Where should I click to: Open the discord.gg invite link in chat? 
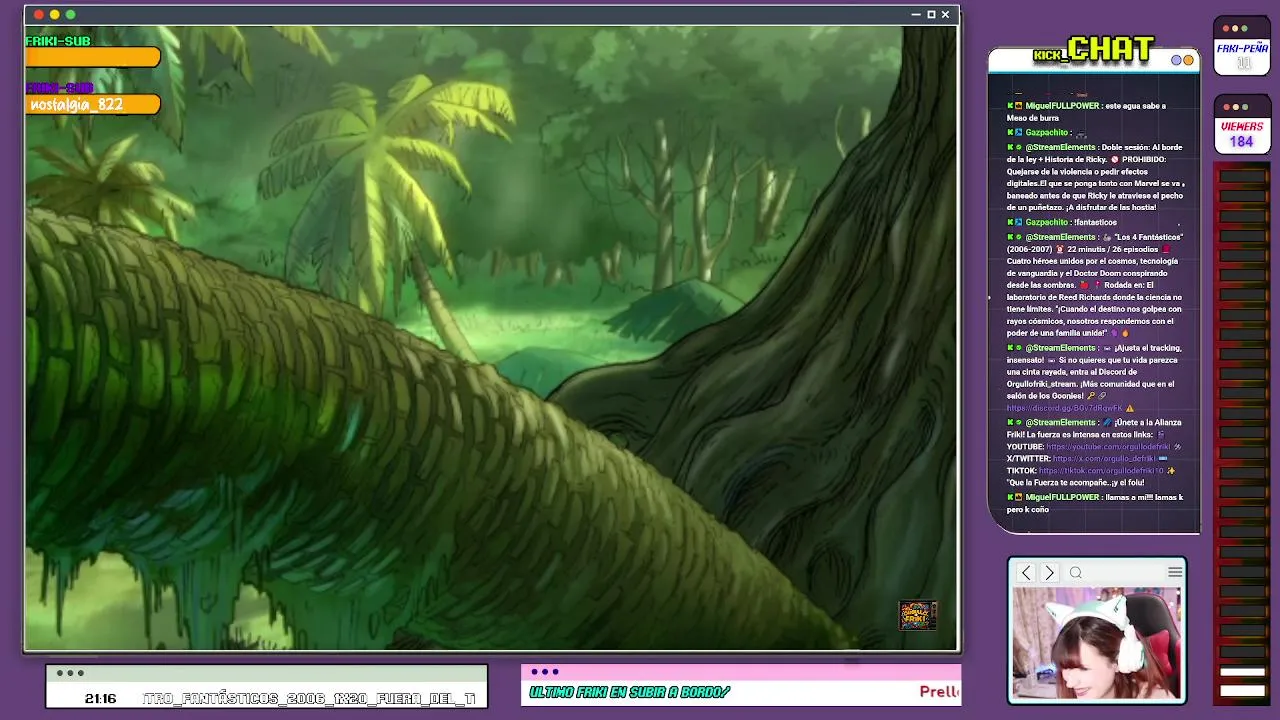click(1065, 409)
